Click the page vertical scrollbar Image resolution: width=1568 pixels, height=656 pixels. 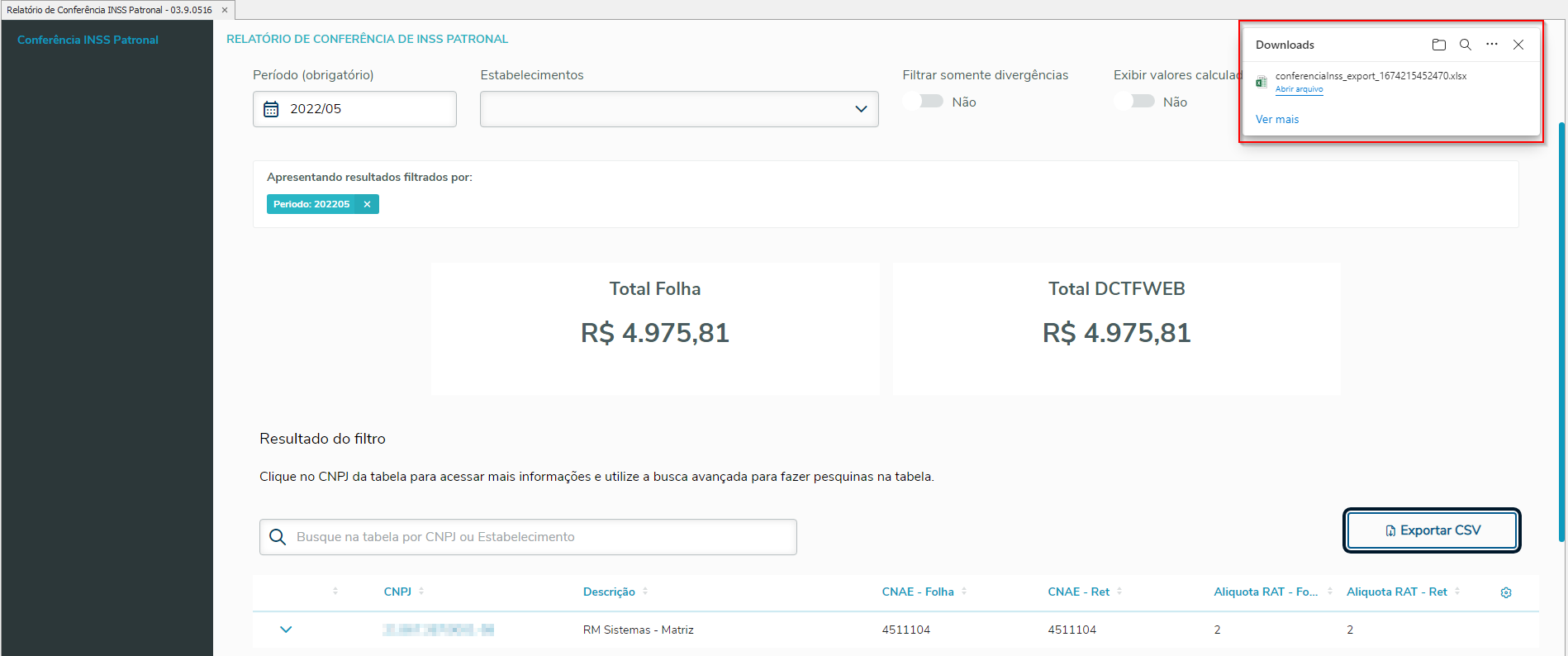[1561, 330]
